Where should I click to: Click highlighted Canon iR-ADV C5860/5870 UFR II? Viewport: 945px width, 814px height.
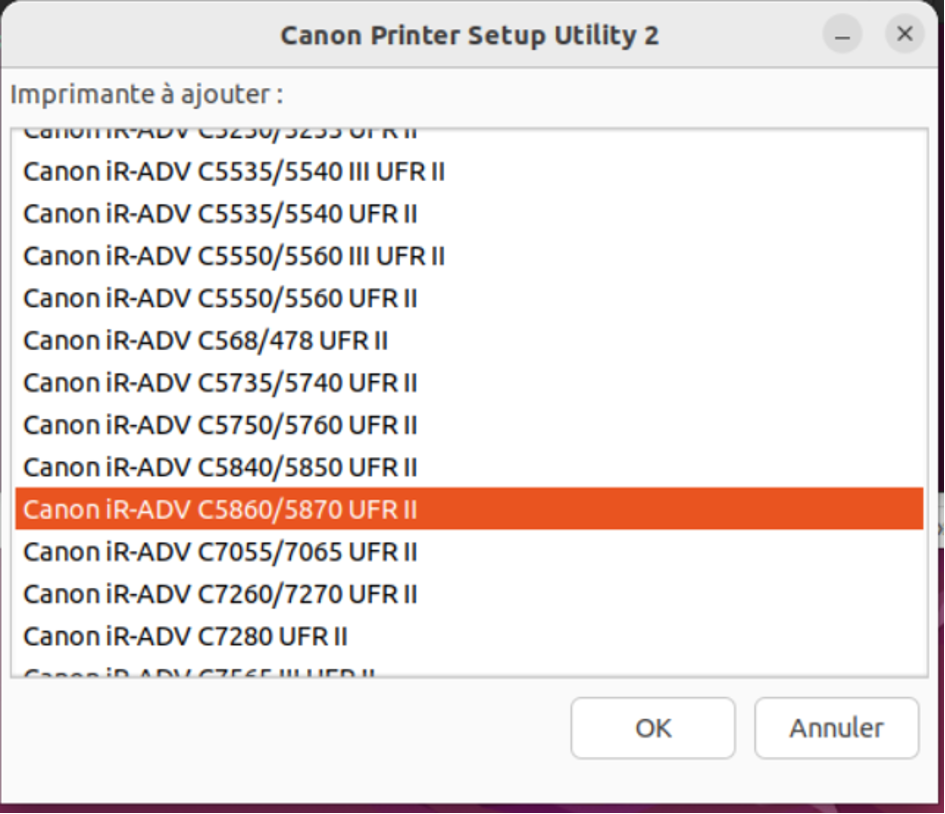pyautogui.click(x=220, y=510)
